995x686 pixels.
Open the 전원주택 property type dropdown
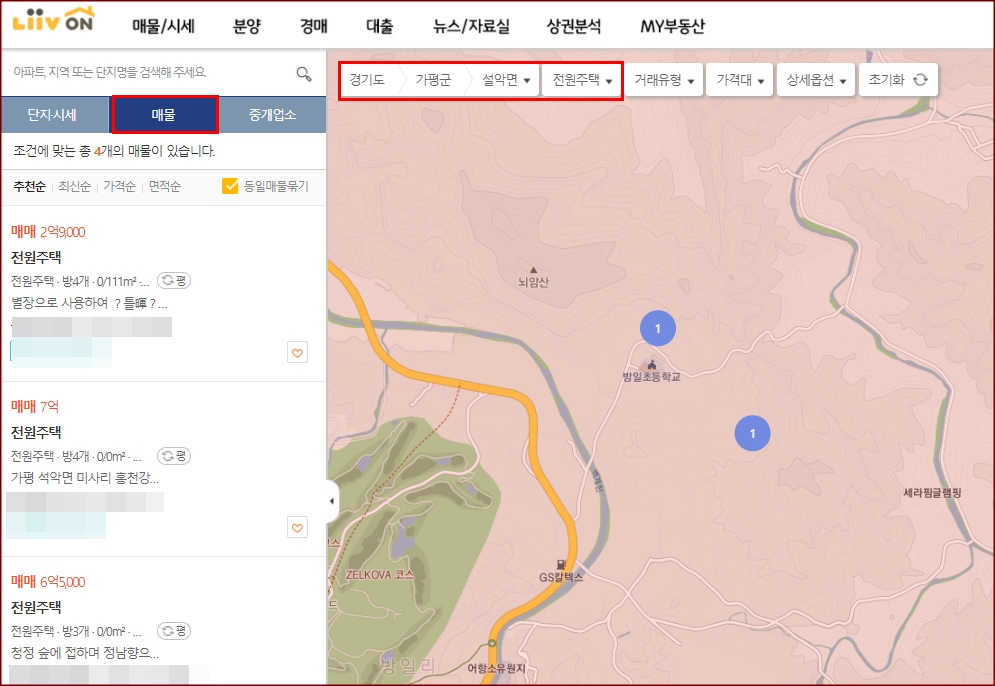pos(582,80)
